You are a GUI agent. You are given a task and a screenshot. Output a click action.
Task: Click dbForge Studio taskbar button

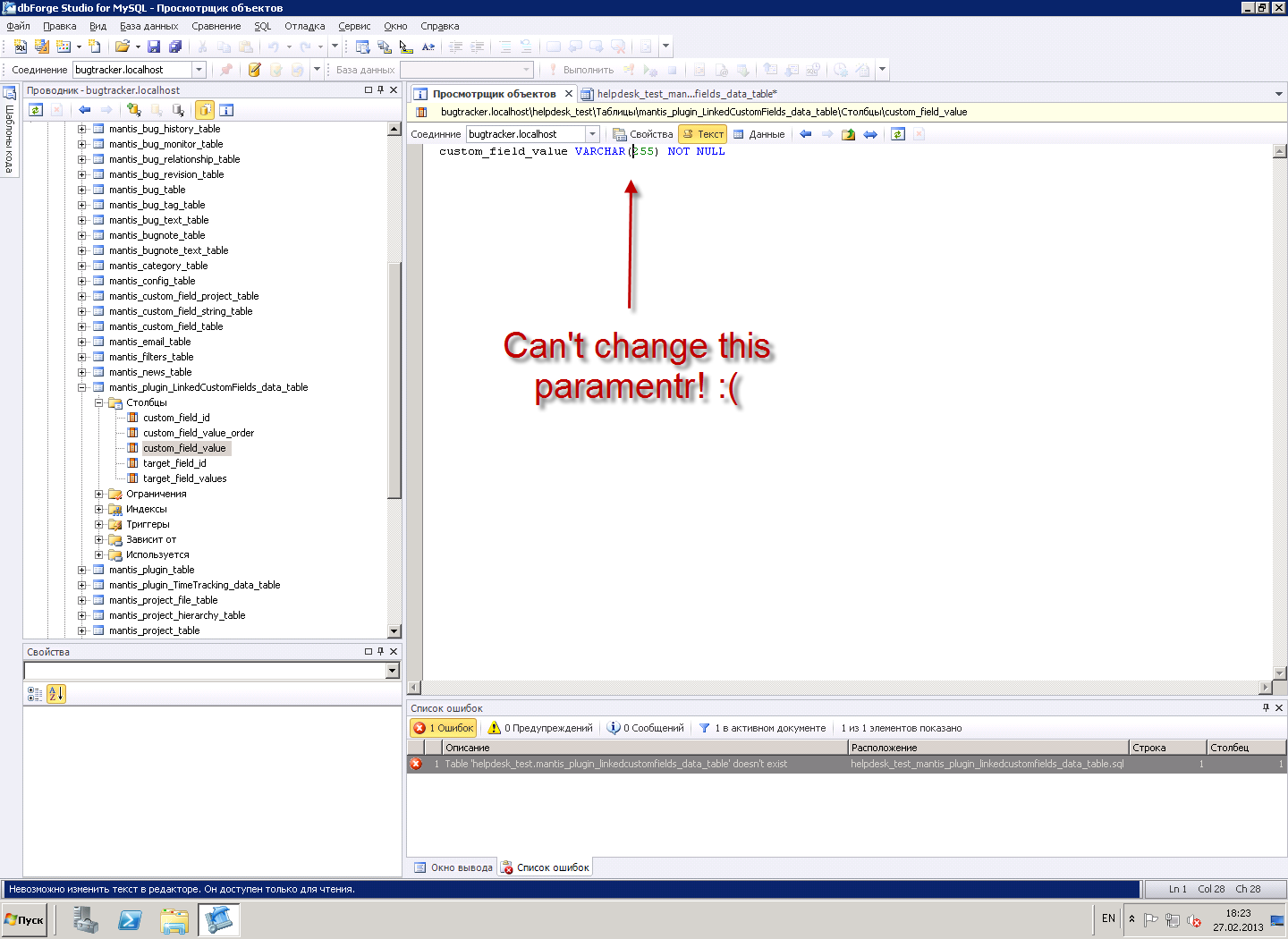tap(219, 919)
